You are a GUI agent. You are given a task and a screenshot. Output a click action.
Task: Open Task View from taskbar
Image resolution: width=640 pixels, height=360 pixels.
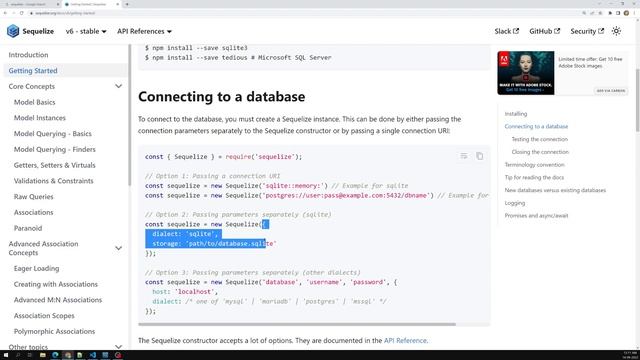(30, 355)
